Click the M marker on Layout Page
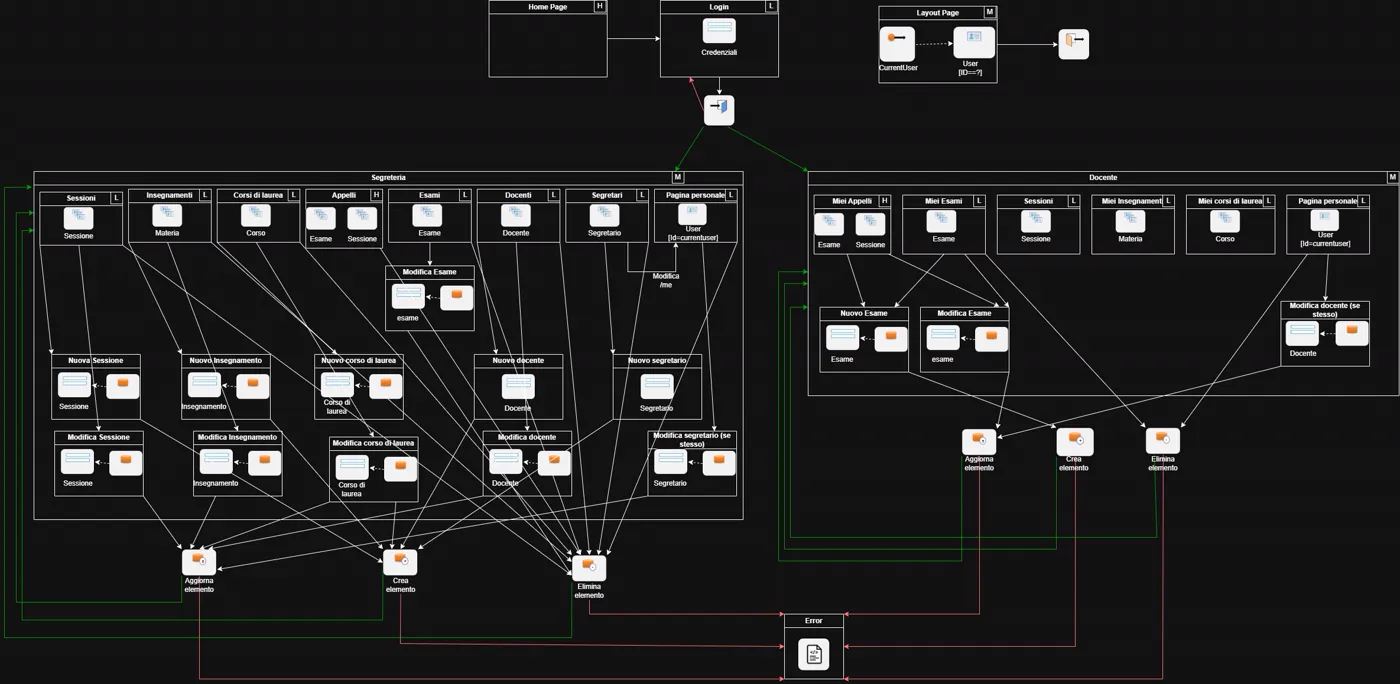 pos(990,13)
